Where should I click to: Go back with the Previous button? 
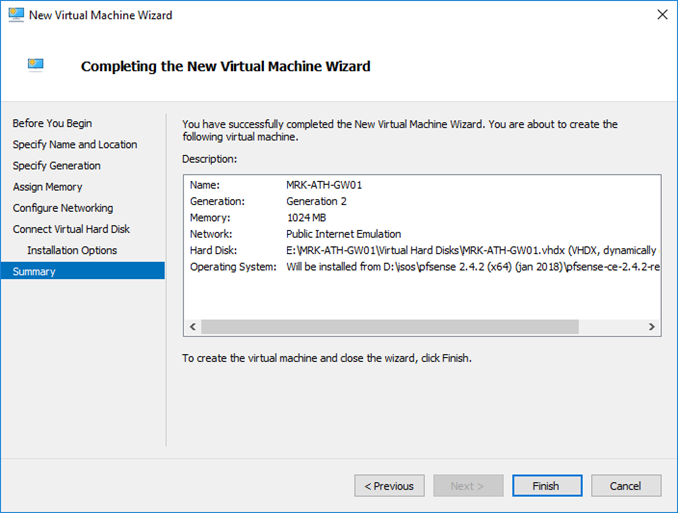(x=389, y=486)
